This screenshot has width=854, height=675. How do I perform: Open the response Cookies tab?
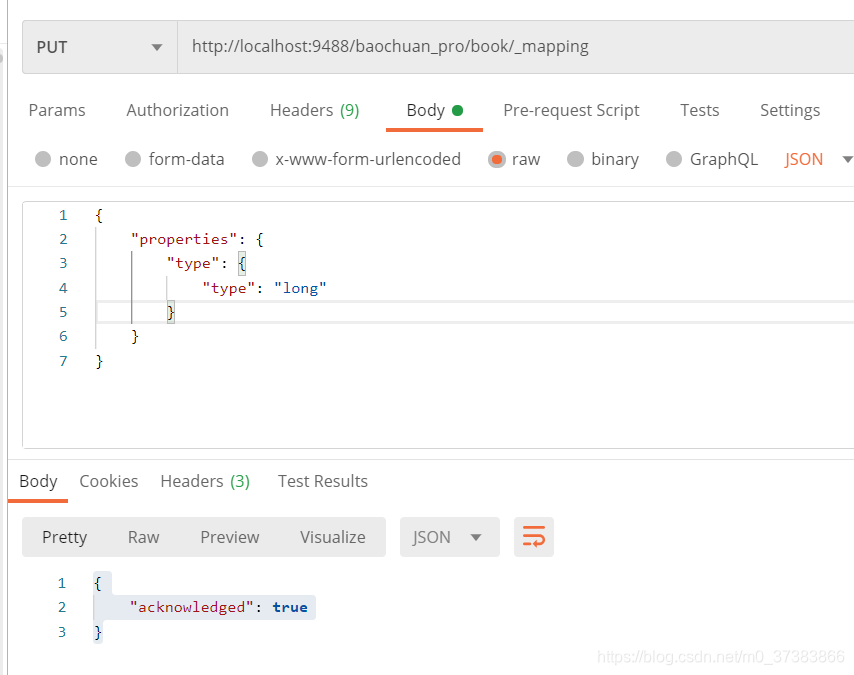coord(109,481)
